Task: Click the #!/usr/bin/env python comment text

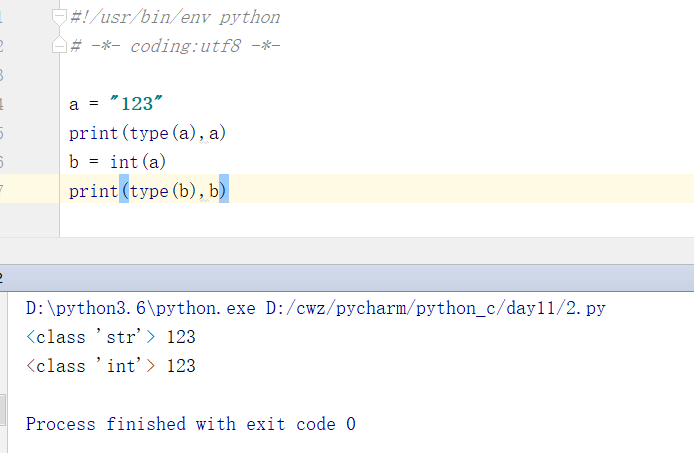Action: pyautogui.click(x=175, y=18)
